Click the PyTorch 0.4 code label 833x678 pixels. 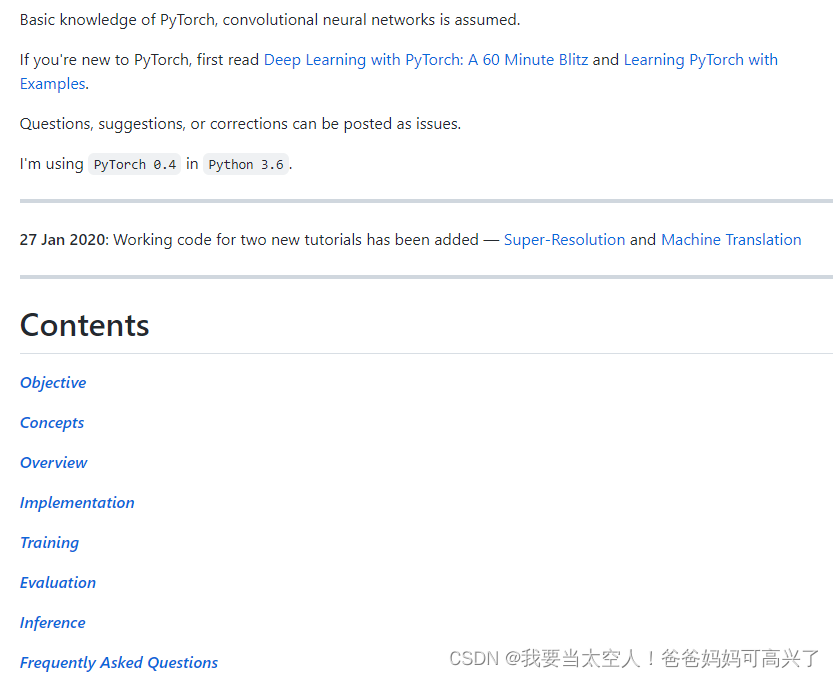(134, 164)
